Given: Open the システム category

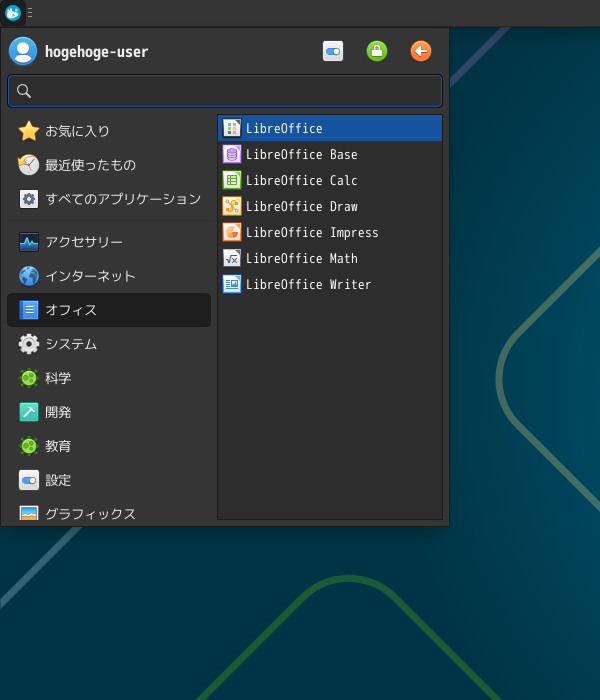Looking at the screenshot, I should pos(70,344).
